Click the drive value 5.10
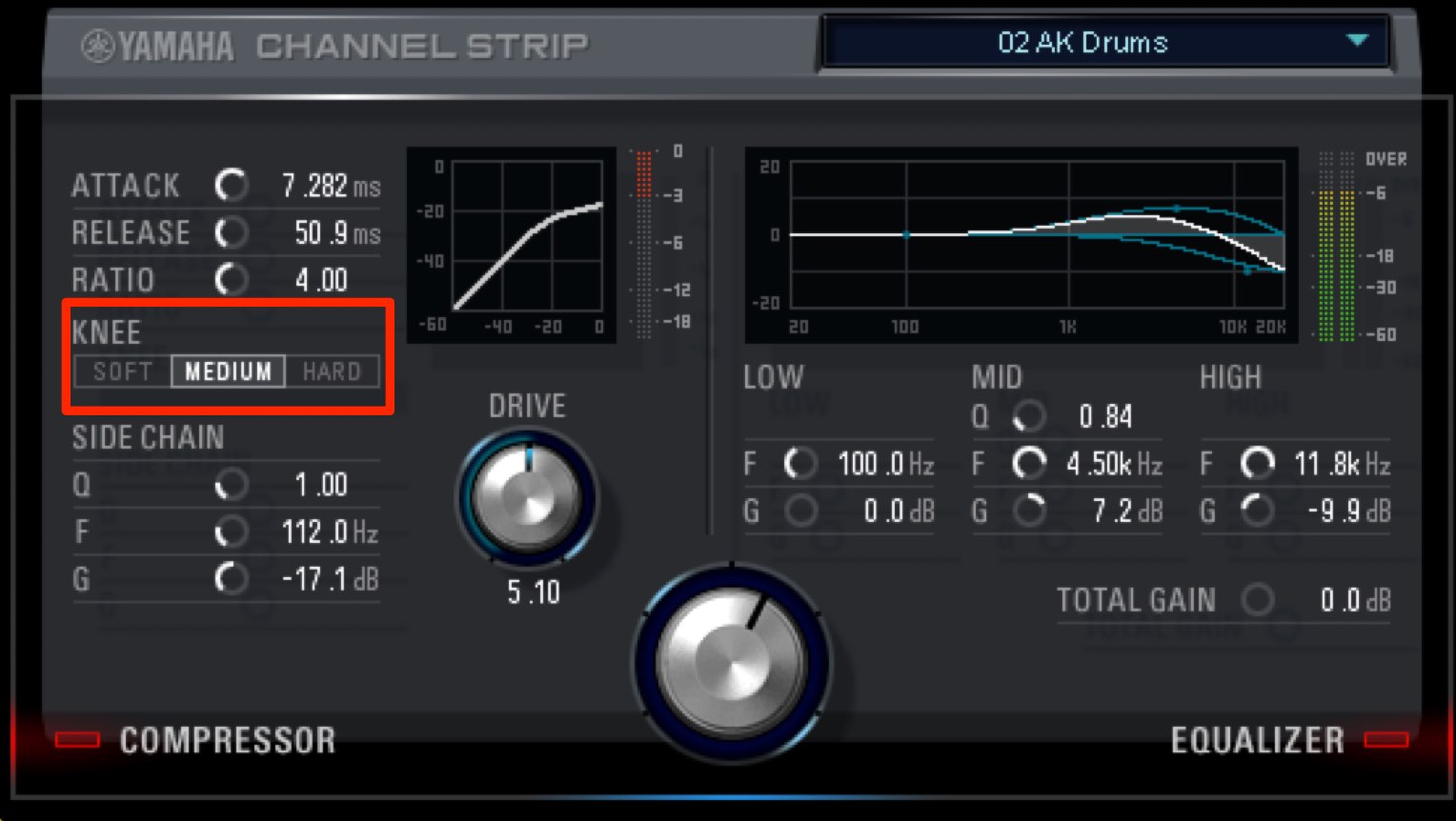This screenshot has width=1456, height=821. click(x=533, y=592)
